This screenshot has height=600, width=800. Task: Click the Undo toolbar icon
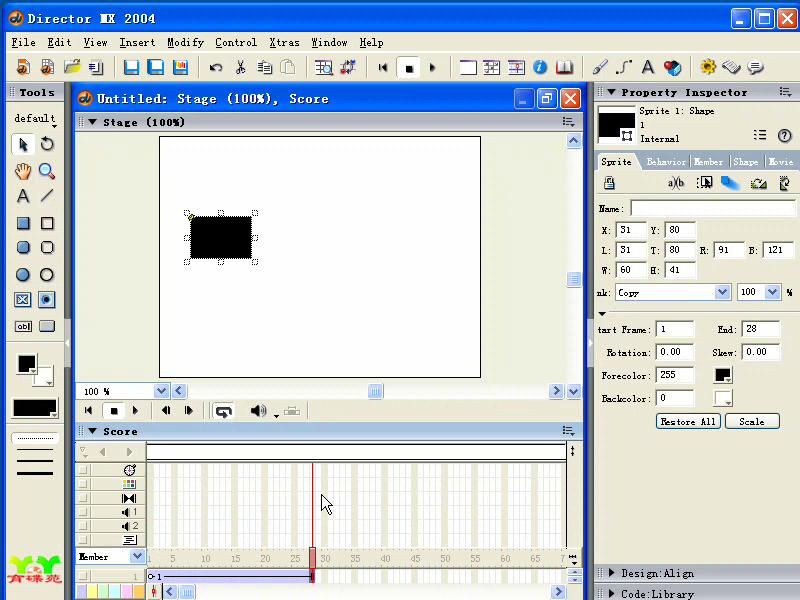[216, 67]
